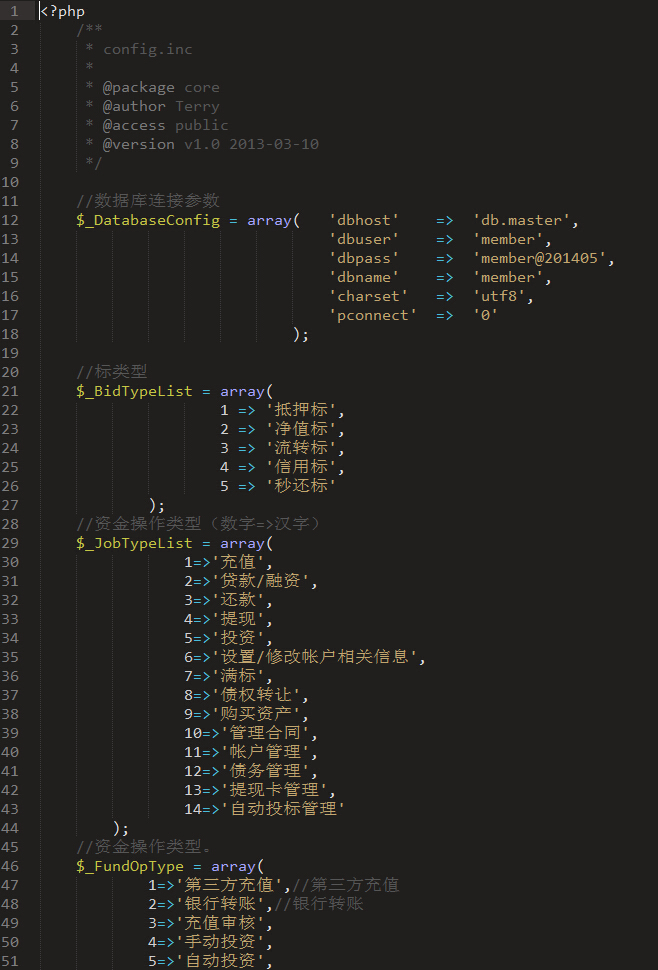Click the '$_JobTypeList' variable
Image resolution: width=658 pixels, height=970 pixels.
[135, 543]
